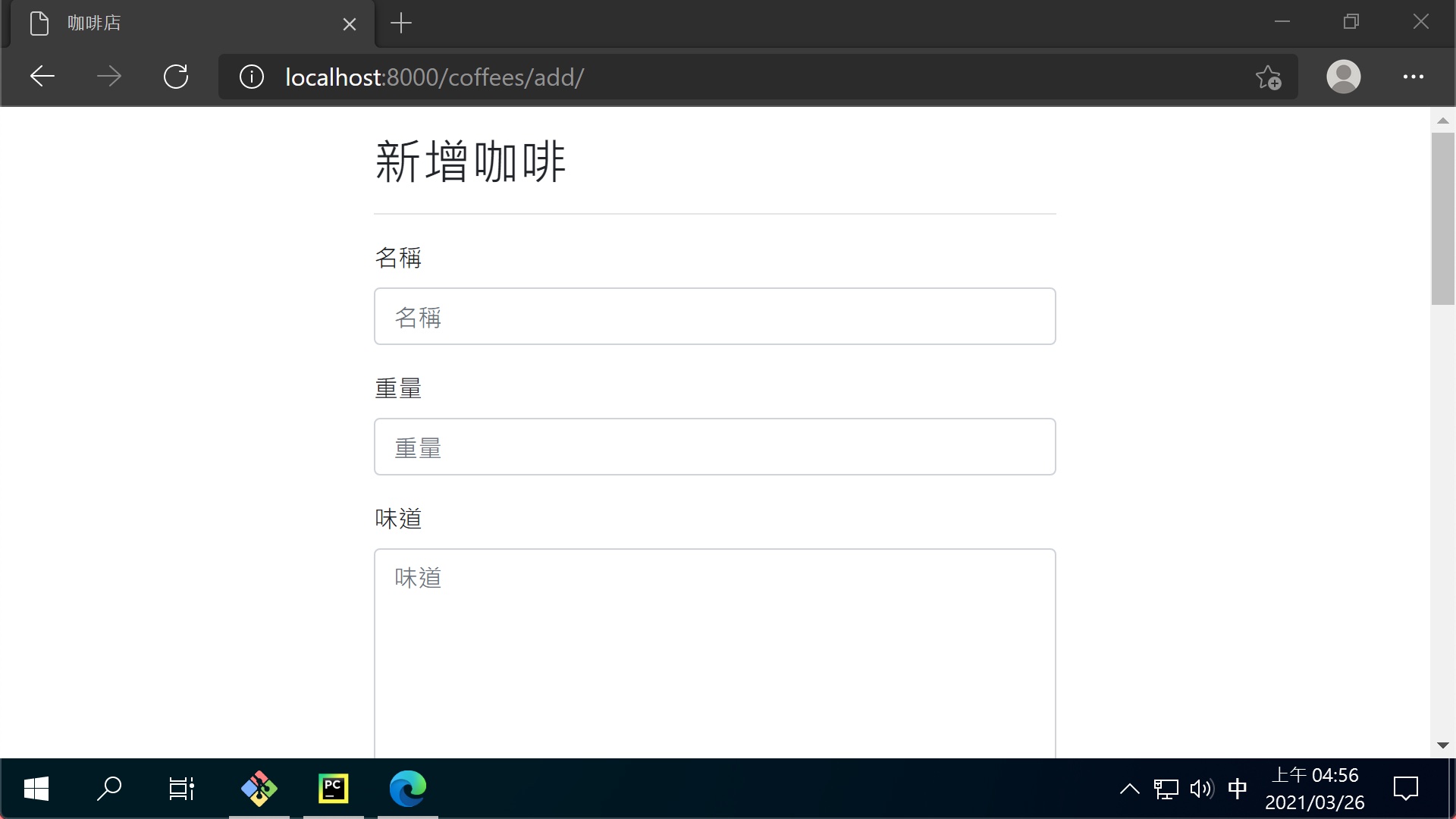Viewport: 1456px width, 819px height.
Task: Switch to PyCharm on the taskbar
Action: [334, 789]
